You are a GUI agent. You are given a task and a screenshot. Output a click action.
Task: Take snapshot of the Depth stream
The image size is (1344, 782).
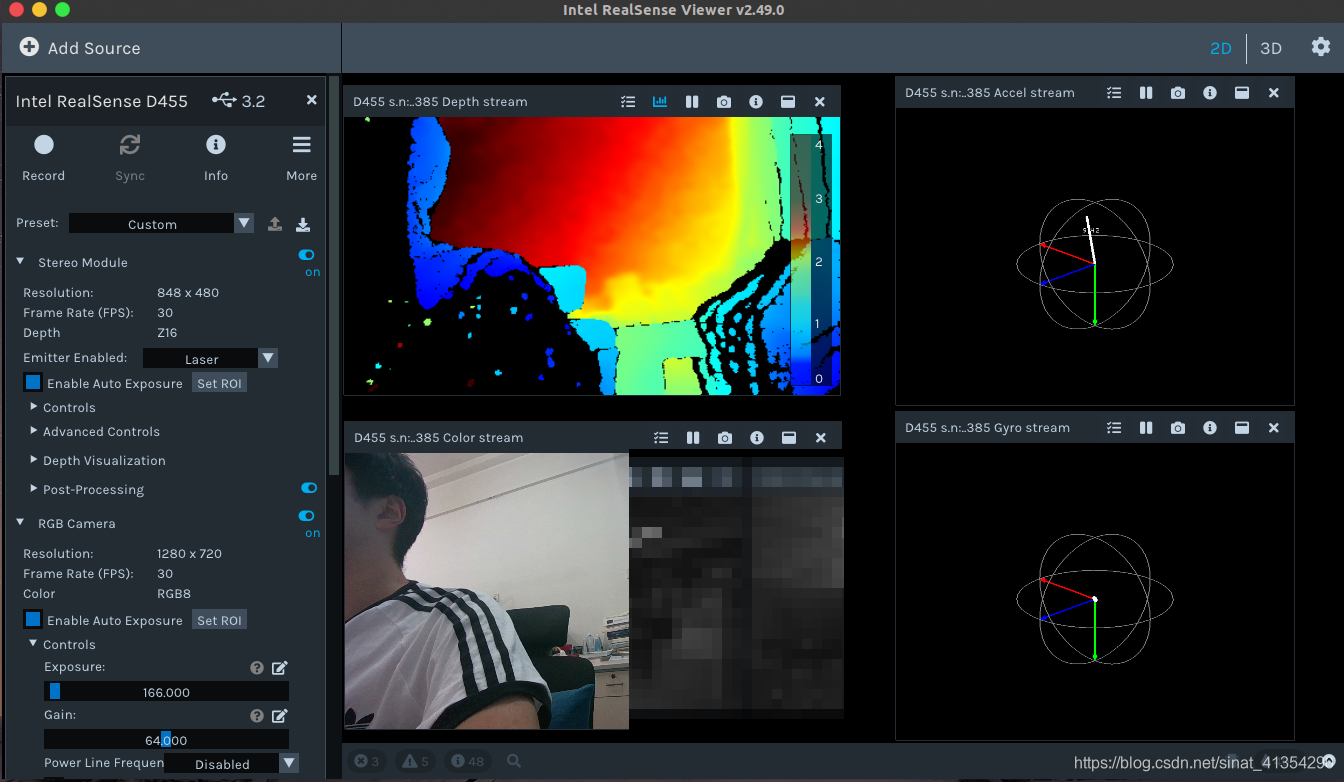[724, 102]
